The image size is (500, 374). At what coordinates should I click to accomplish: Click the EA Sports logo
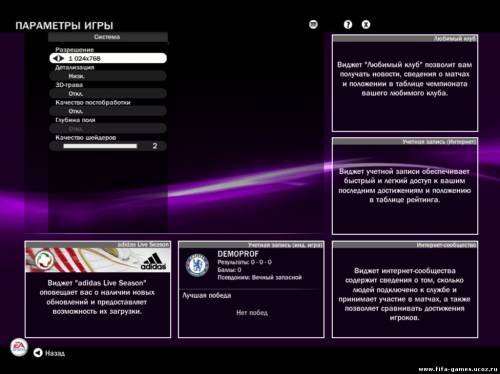pos(19,347)
